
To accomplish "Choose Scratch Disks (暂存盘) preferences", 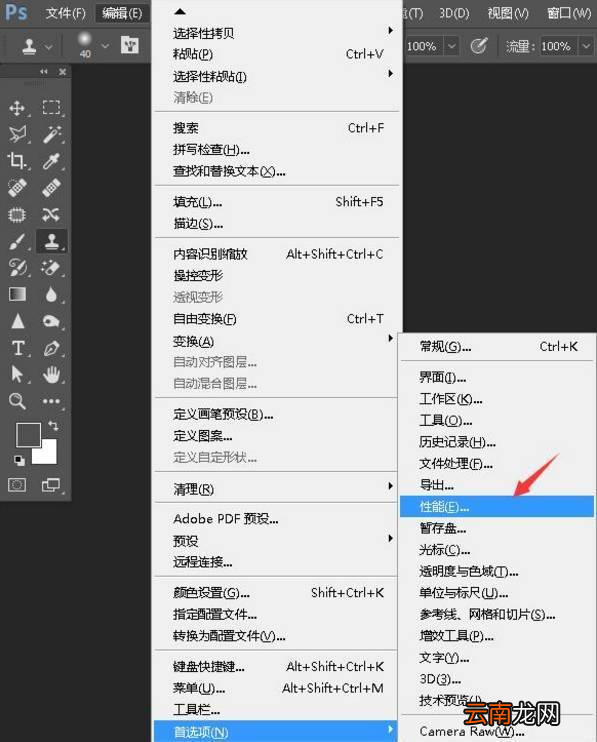I will pos(497,528).
